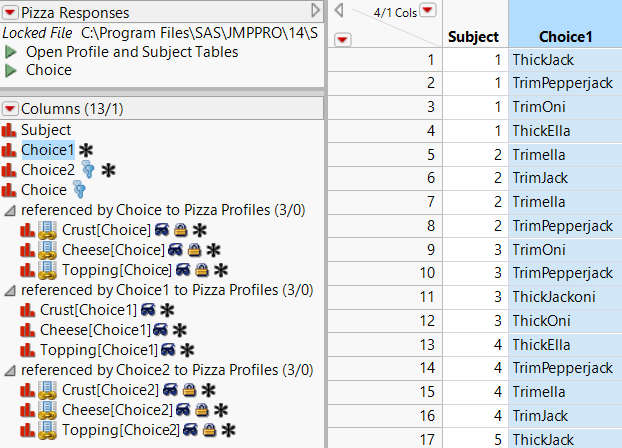The height and width of the screenshot is (448, 622).
Task: Click the lock icon on Cheese[Choice]
Action: pos(196,250)
